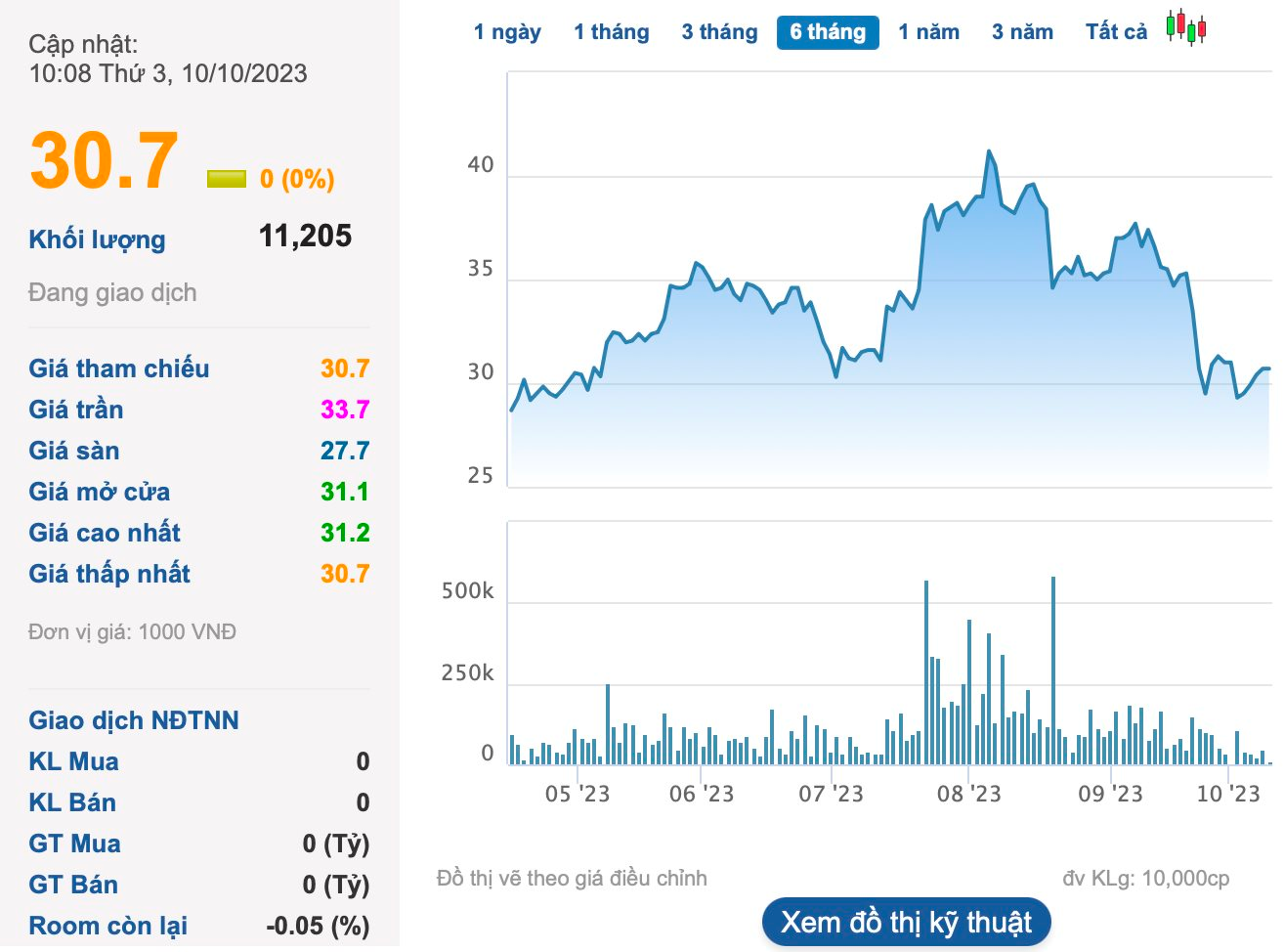Click 'Đơn vị giá: 1000 VNĐ' note

[x=132, y=631]
